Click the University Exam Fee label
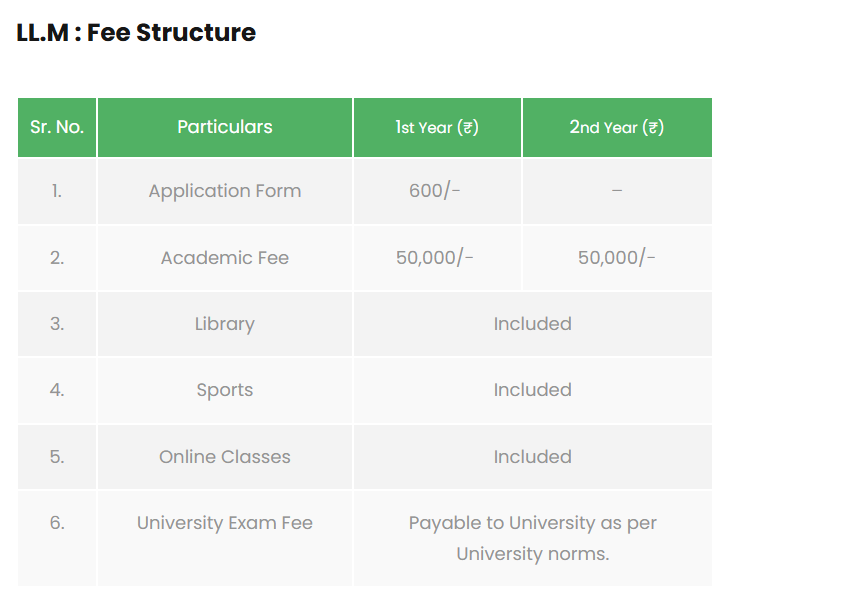 pos(225,523)
